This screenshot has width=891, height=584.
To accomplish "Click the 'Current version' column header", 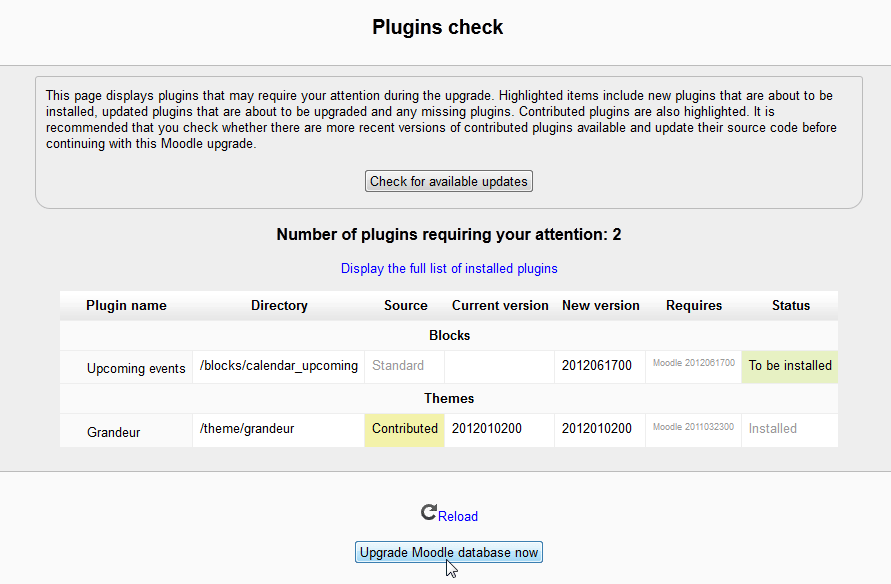I will coord(500,305).
